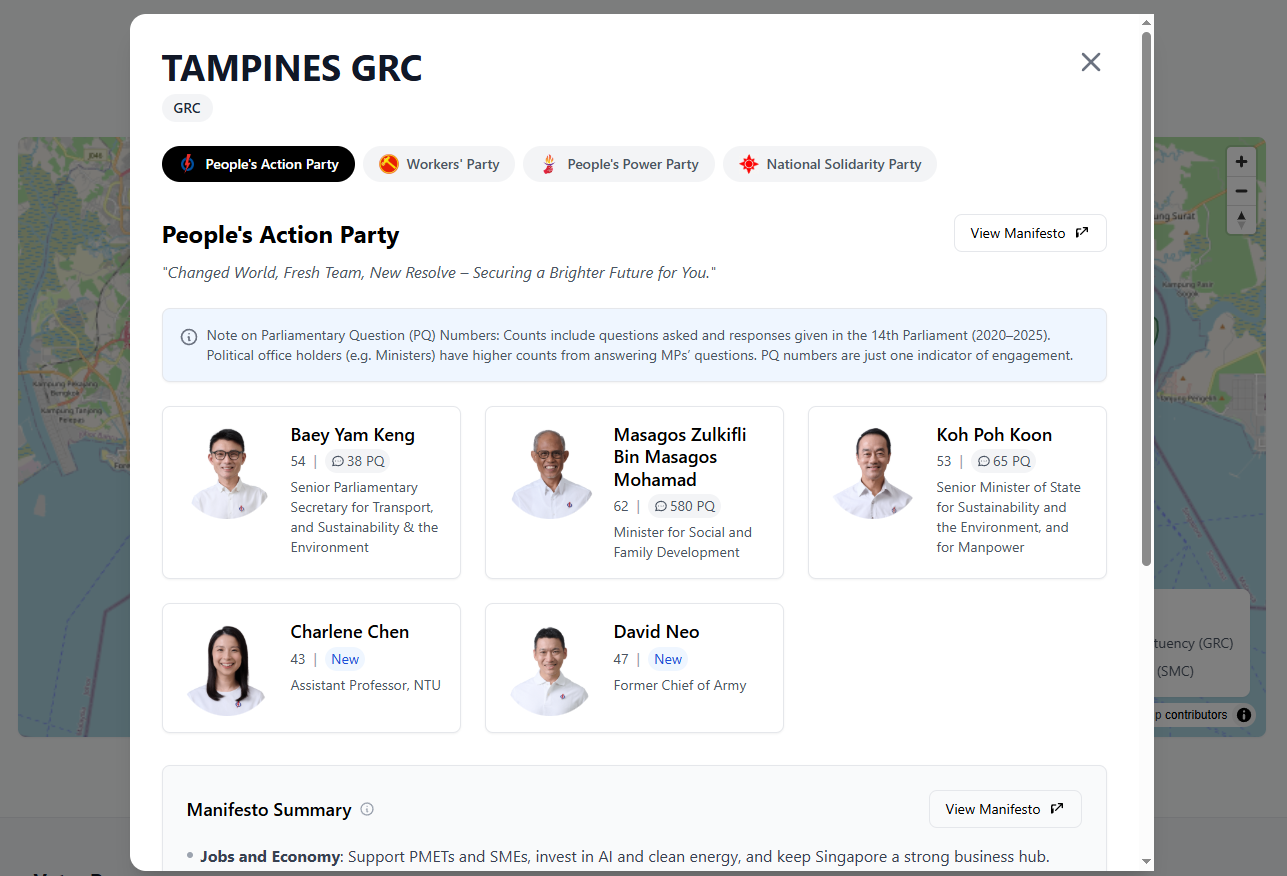
Task: Switch to the Workers' Party tab
Action: pyautogui.click(x=439, y=164)
